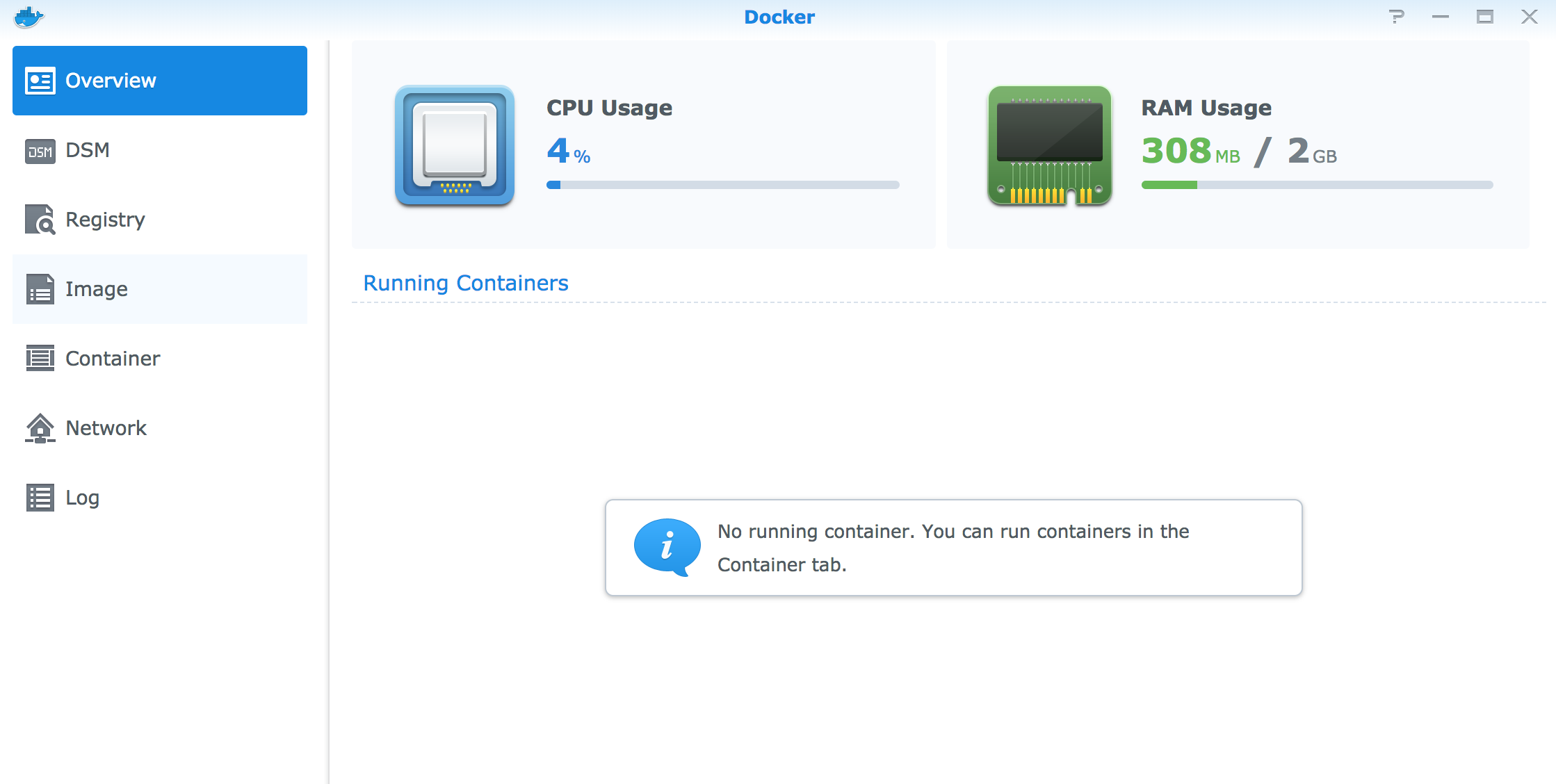Viewport: 1556px width, 784px height.
Task: Click the Docker whale logo icon
Action: [x=29, y=17]
